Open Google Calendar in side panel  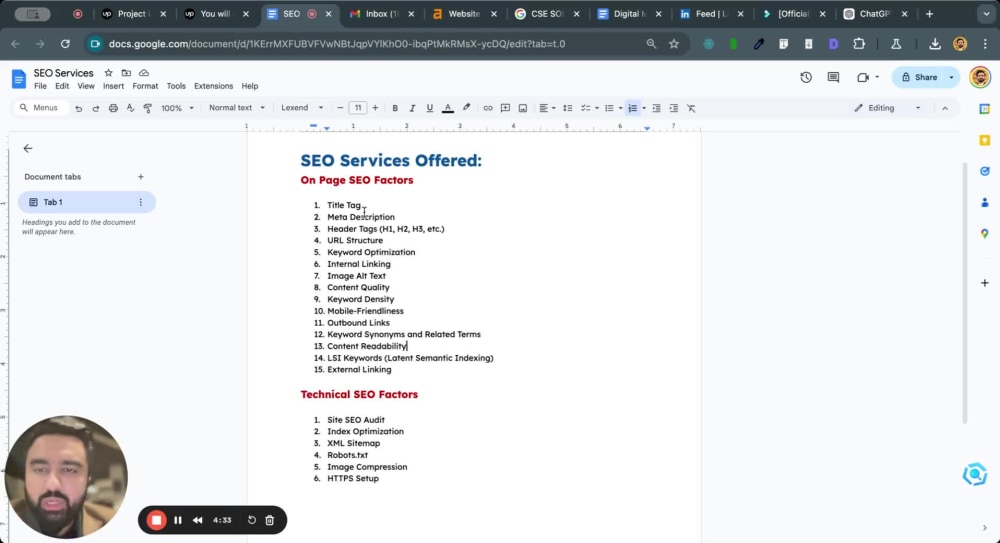(x=985, y=109)
